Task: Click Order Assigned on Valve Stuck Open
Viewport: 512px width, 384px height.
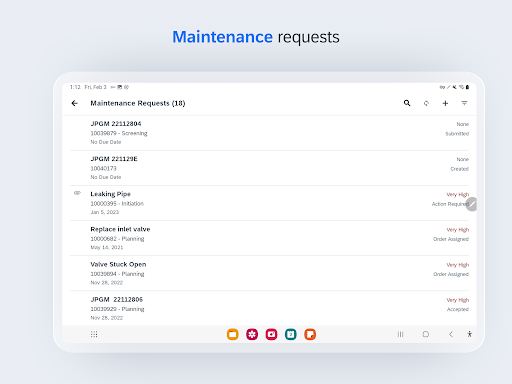Action: [x=451, y=274]
